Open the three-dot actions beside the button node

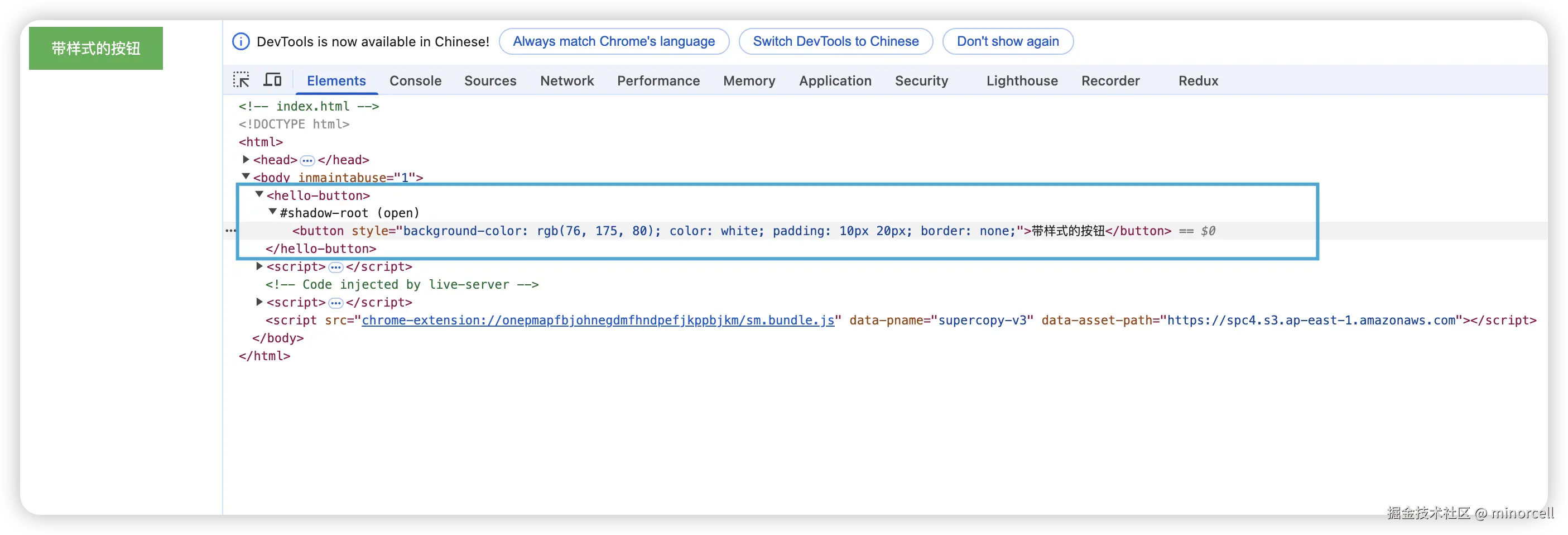coord(230,231)
